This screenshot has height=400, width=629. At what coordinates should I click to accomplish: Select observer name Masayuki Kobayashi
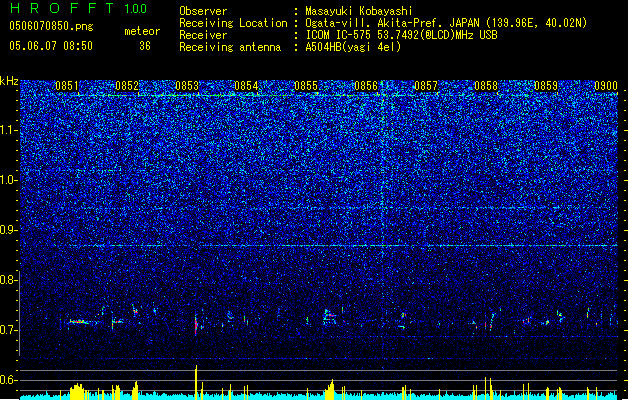pyautogui.click(x=359, y=11)
